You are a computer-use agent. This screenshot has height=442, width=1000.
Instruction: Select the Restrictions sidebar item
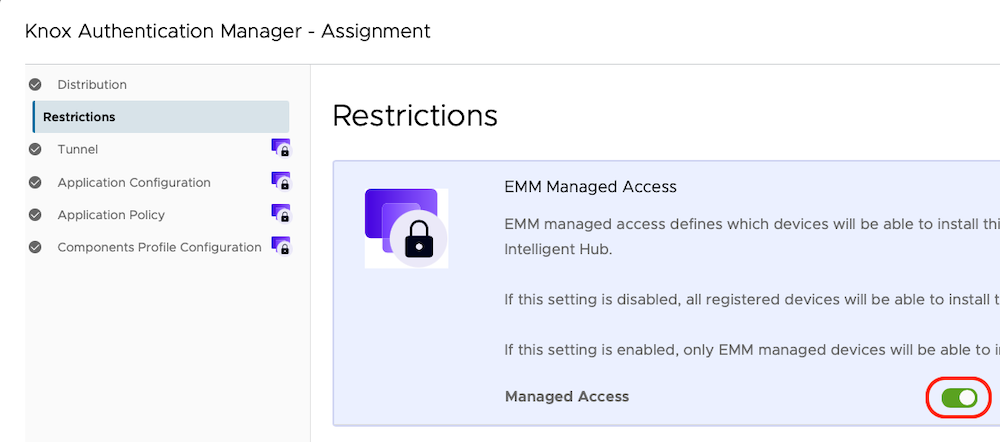pos(79,117)
